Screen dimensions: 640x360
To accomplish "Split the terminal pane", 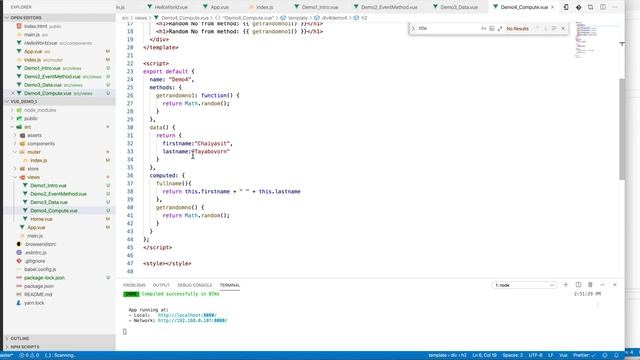I will pos(578,285).
